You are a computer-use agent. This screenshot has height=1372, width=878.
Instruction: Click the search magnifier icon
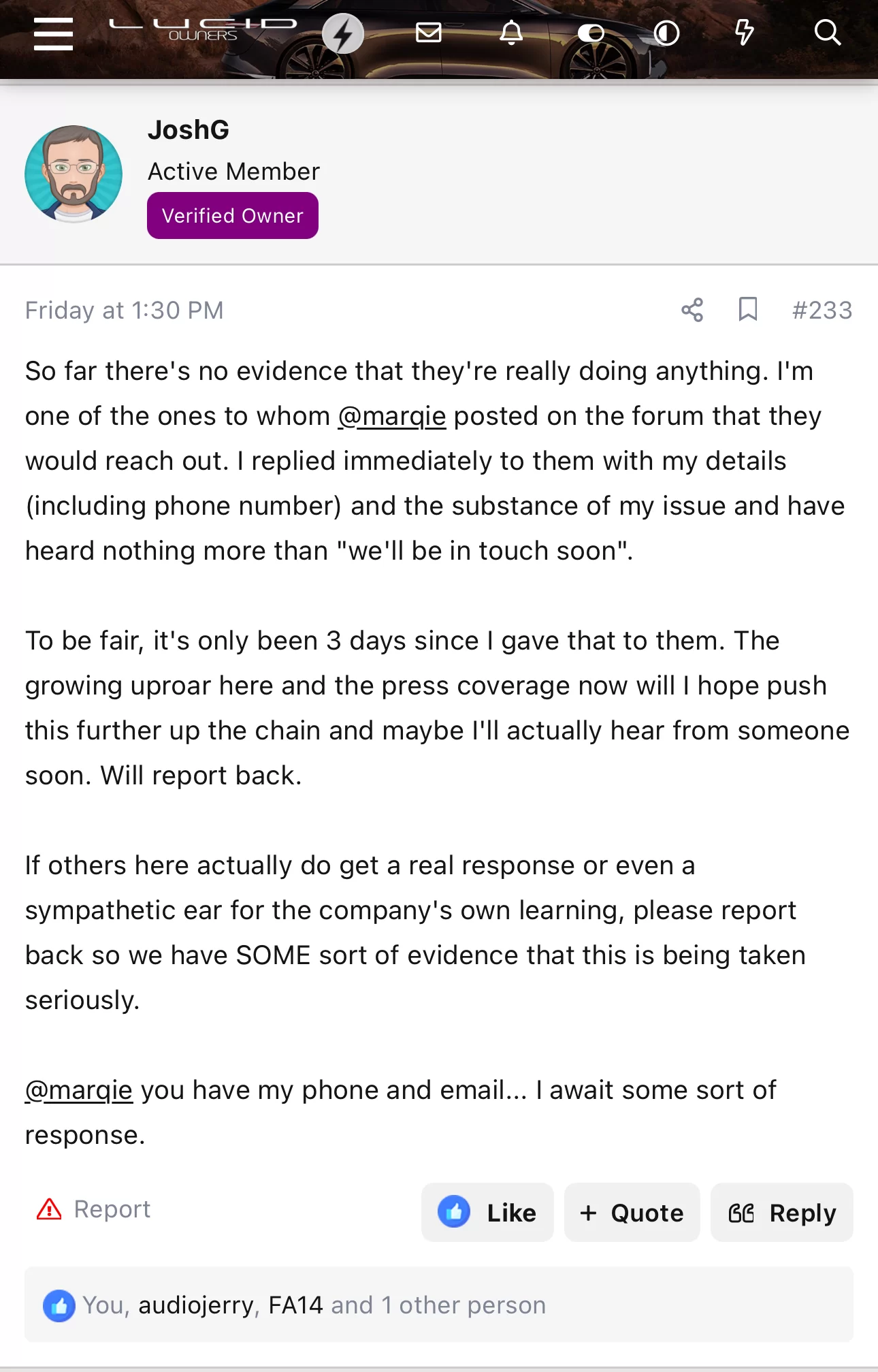(828, 33)
